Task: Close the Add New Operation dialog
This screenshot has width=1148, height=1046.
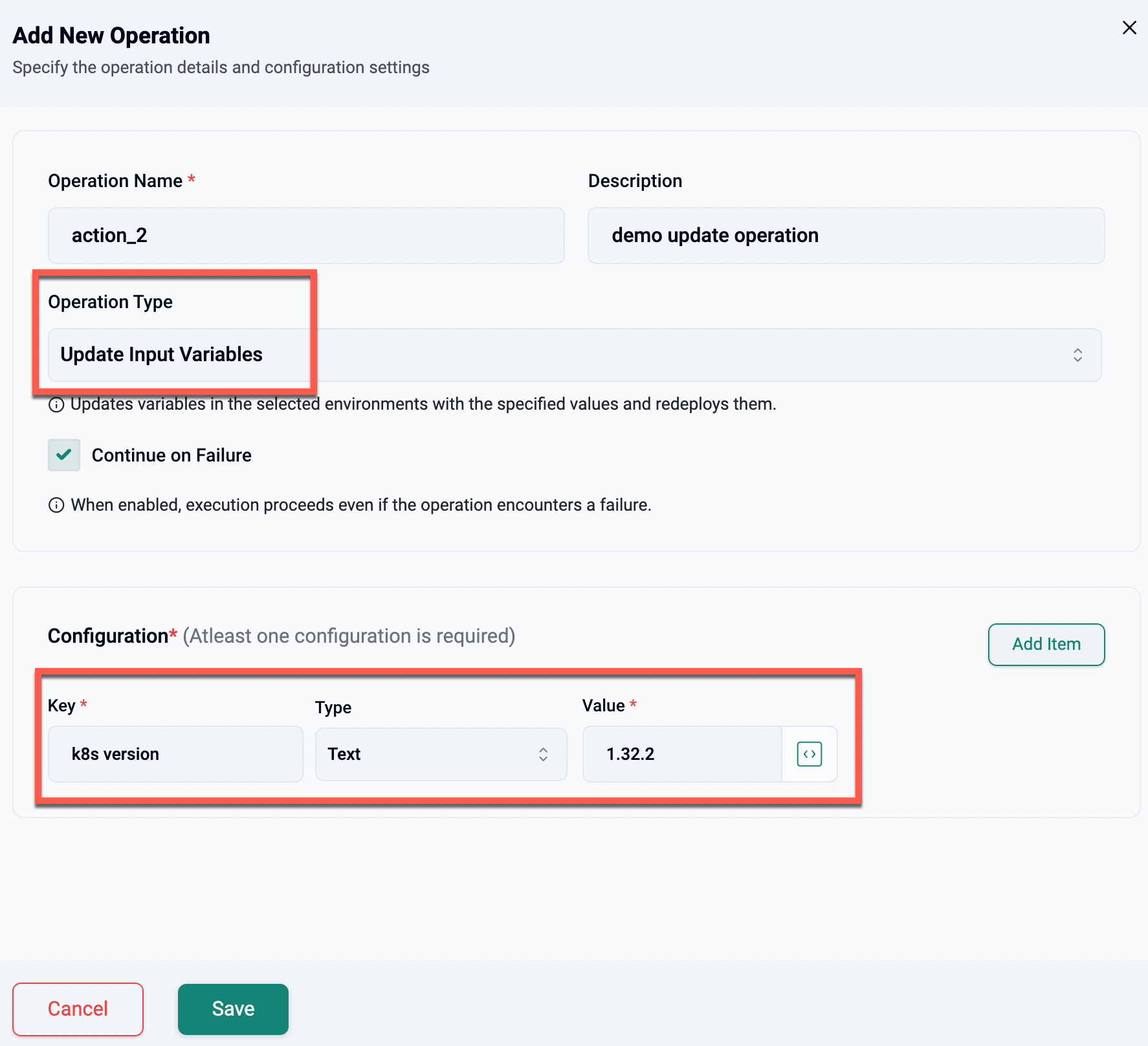Action: (1129, 28)
